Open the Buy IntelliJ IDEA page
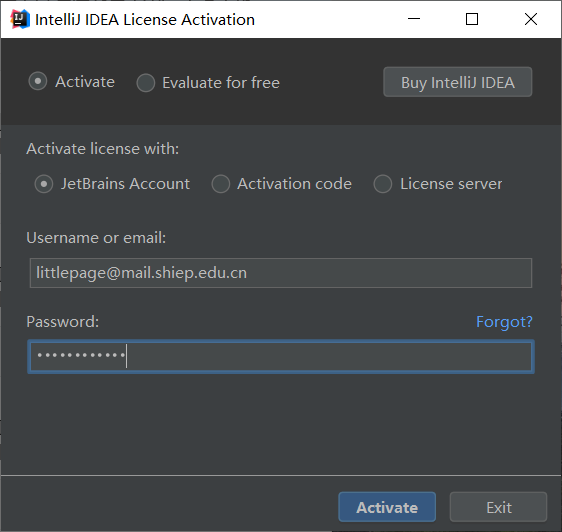 point(458,82)
